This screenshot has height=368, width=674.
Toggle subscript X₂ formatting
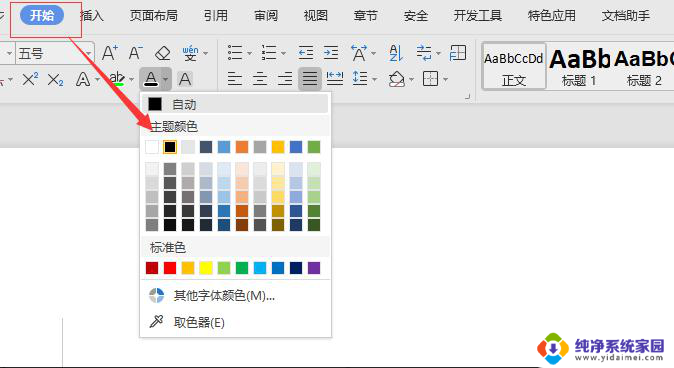(55, 80)
